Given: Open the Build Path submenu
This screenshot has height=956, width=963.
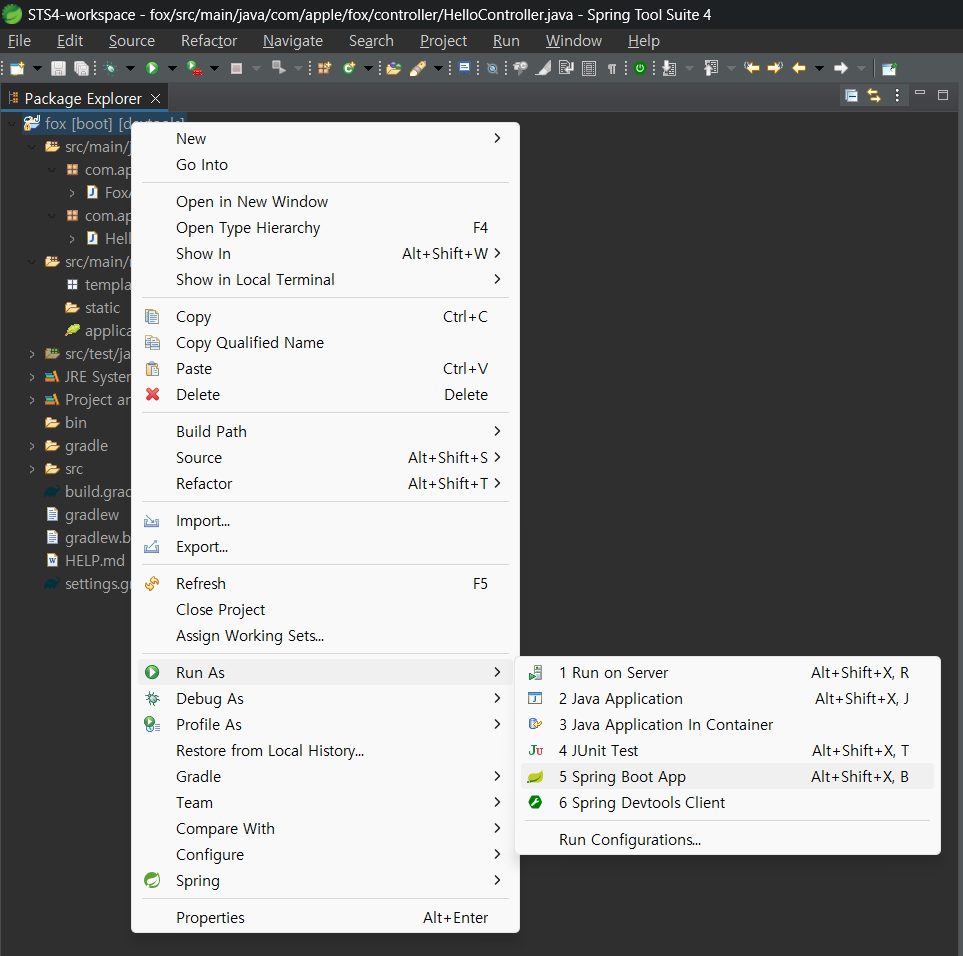Looking at the screenshot, I should pyautogui.click(x=326, y=432).
